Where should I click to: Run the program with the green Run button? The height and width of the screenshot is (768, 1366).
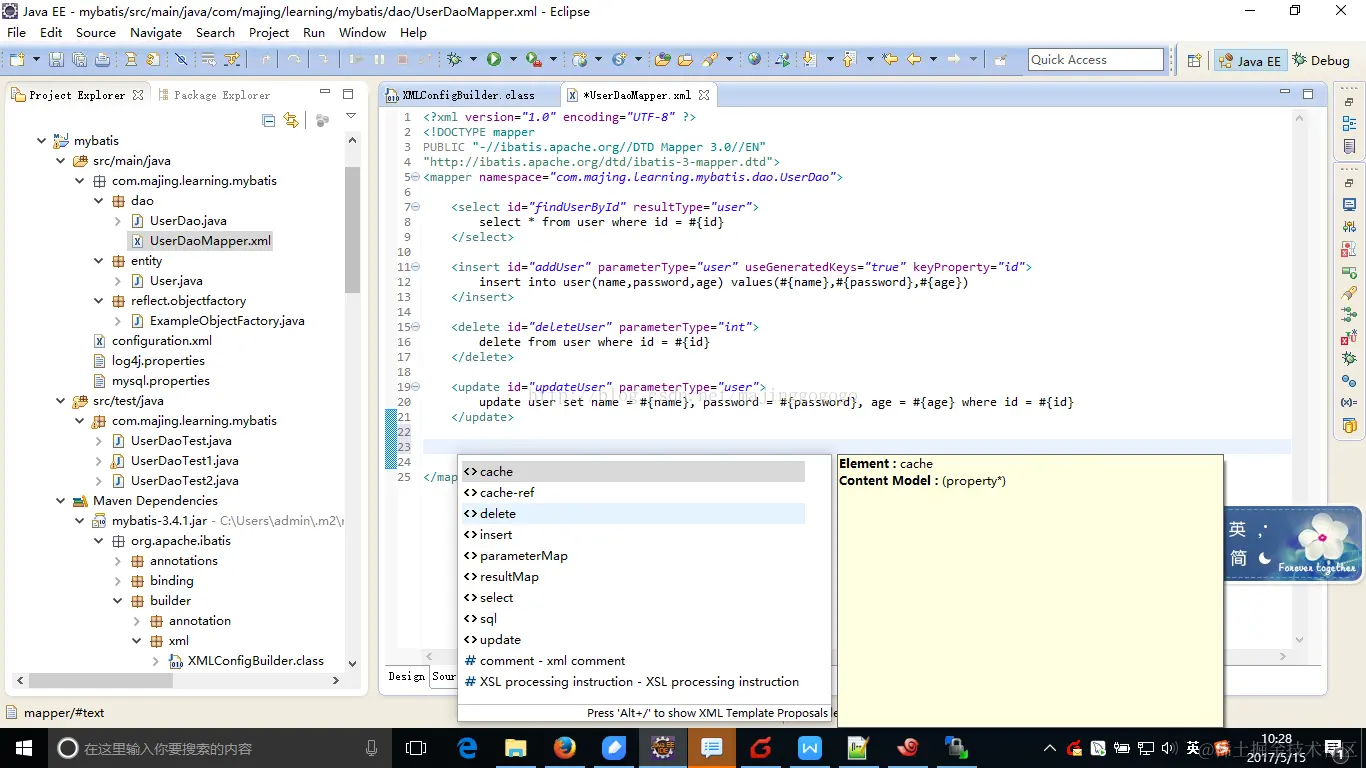coord(494,60)
